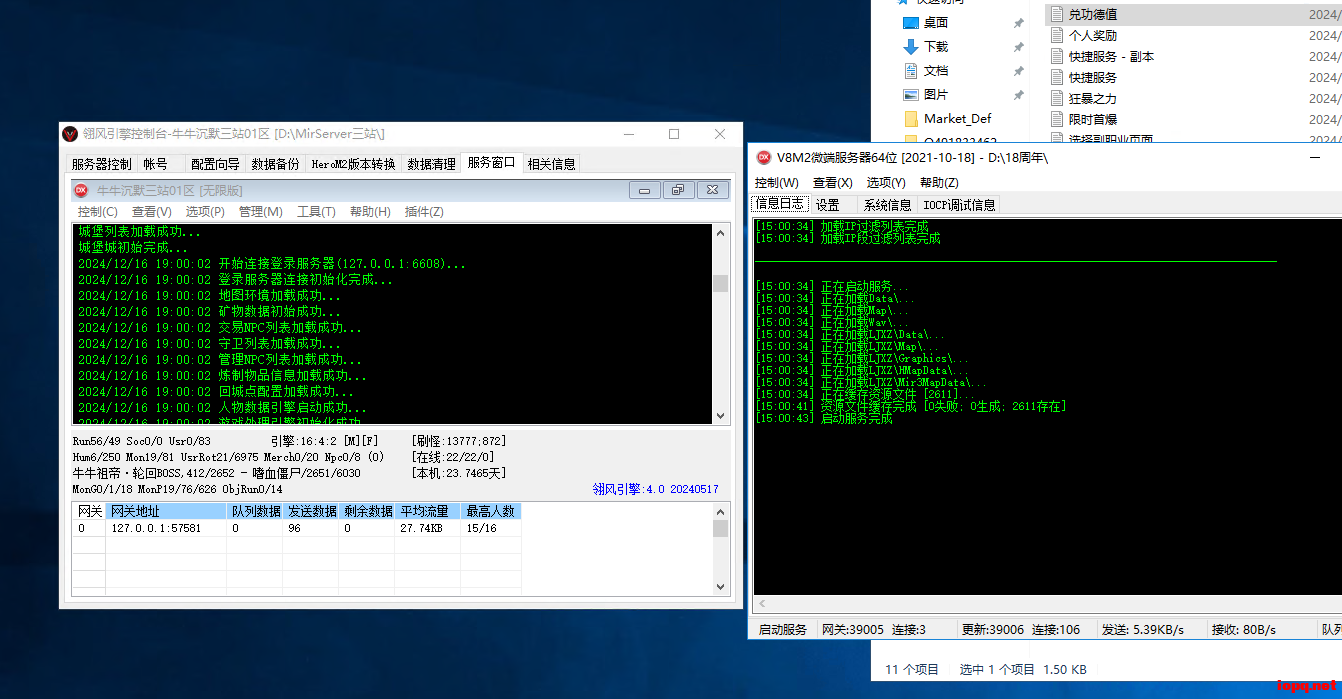
Task: Open the 选项(P) menu
Action: click(205, 212)
